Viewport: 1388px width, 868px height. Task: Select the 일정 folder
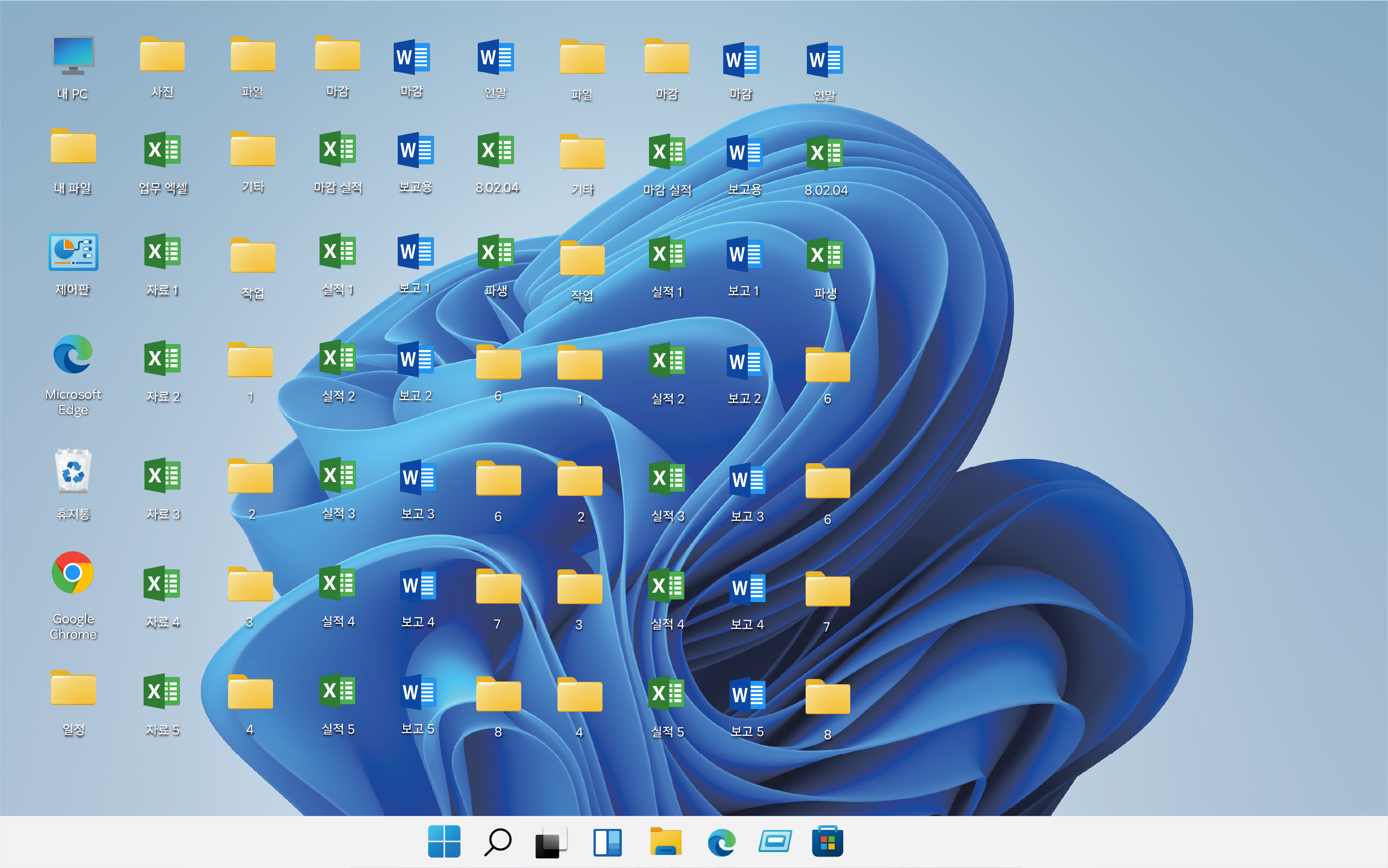(x=73, y=688)
